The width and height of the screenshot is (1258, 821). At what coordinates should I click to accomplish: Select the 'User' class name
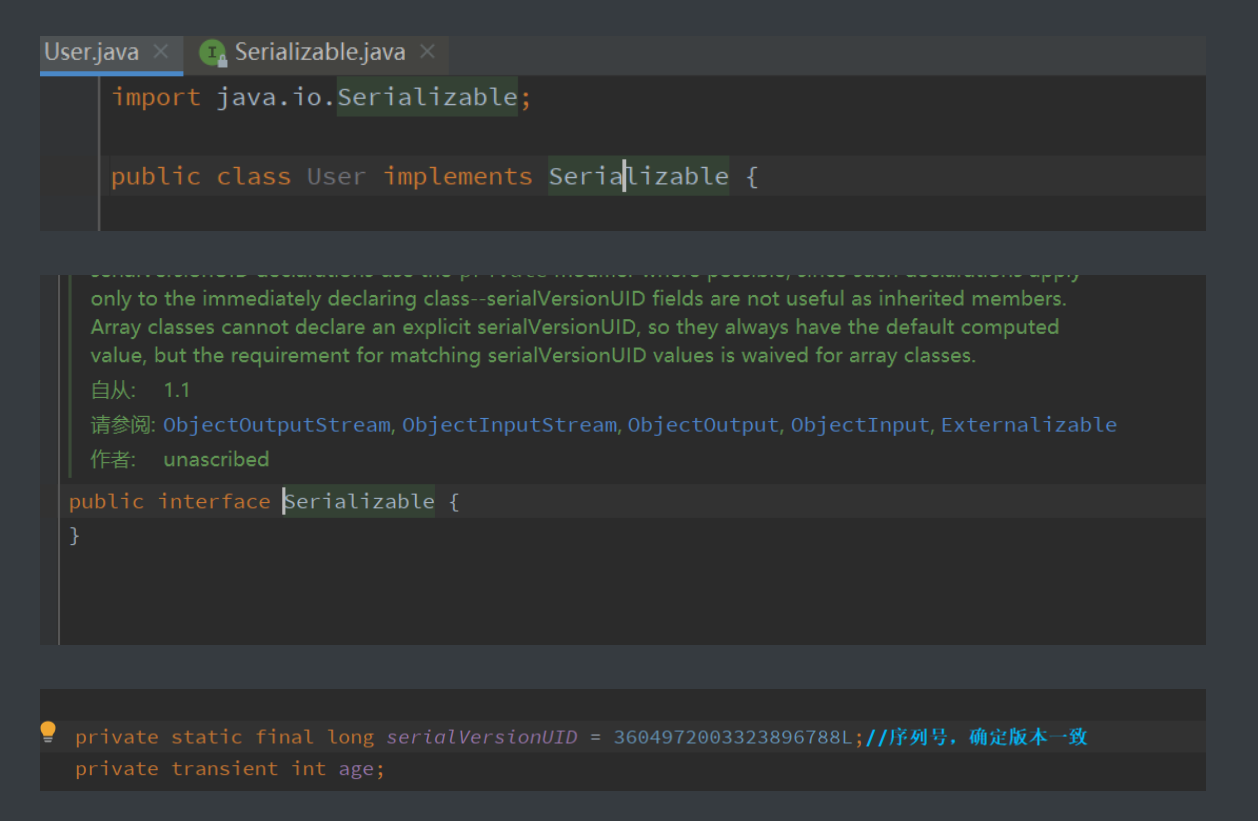coord(337,177)
